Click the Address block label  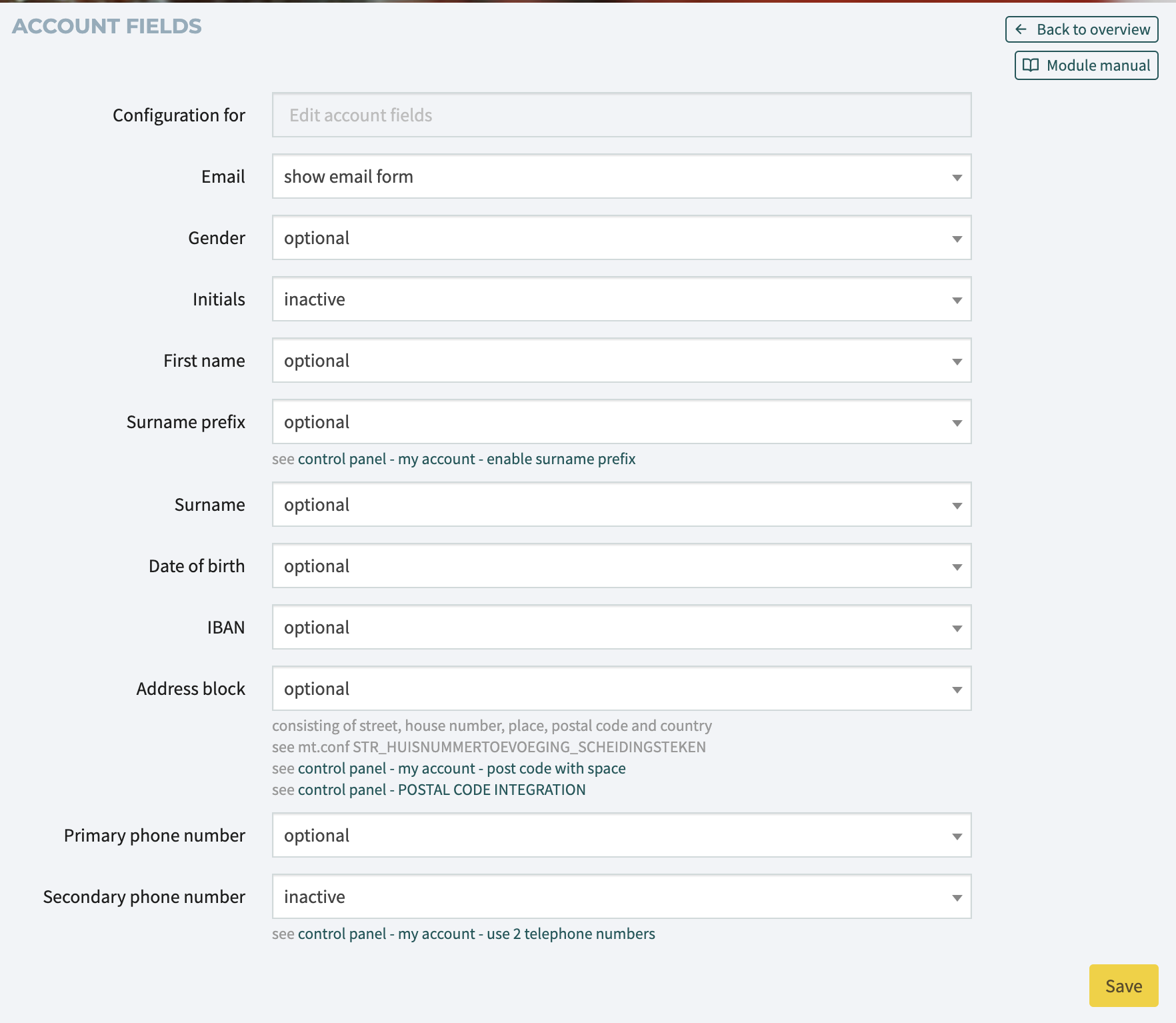point(191,689)
